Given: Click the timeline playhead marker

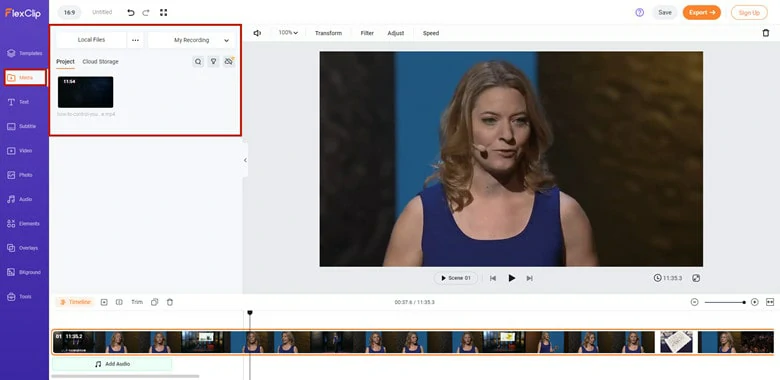Looking at the screenshot, I should [250, 312].
